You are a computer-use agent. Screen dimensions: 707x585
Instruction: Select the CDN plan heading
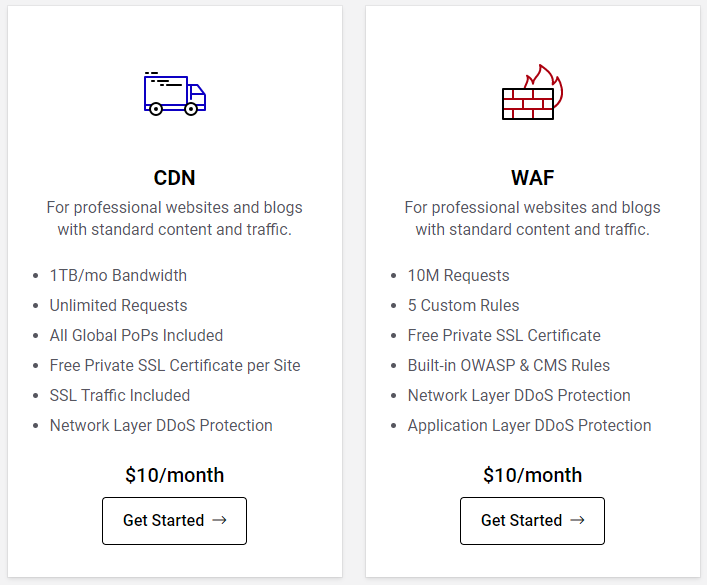(x=174, y=178)
